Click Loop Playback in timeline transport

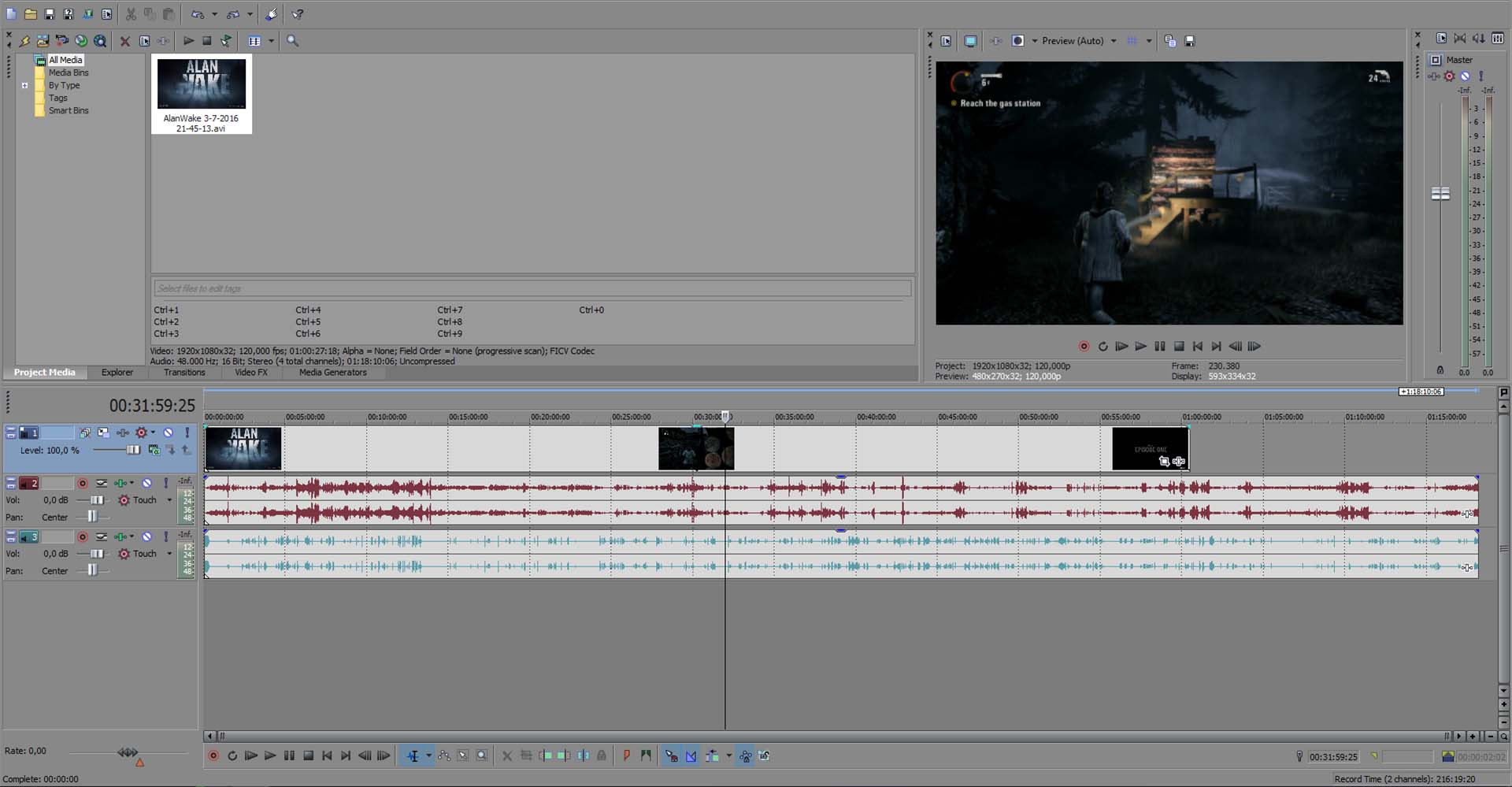pyautogui.click(x=232, y=756)
